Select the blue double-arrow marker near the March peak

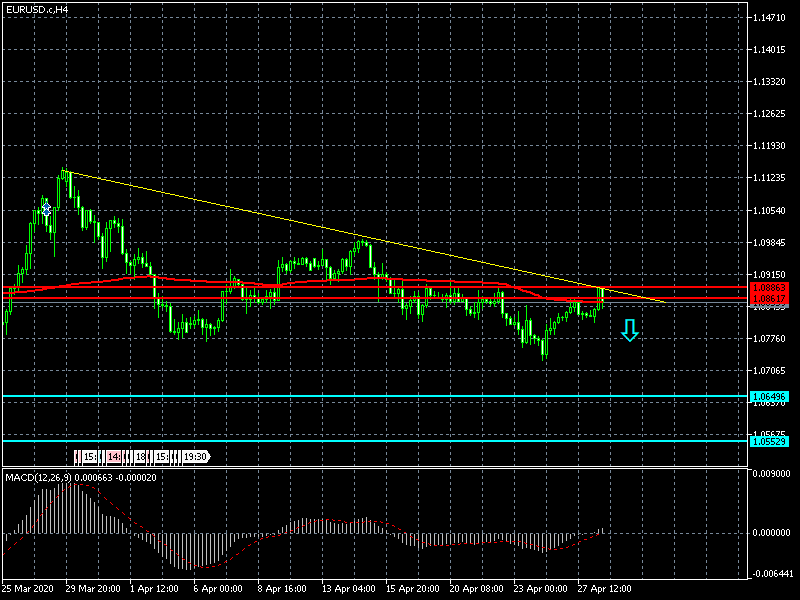(x=46, y=209)
